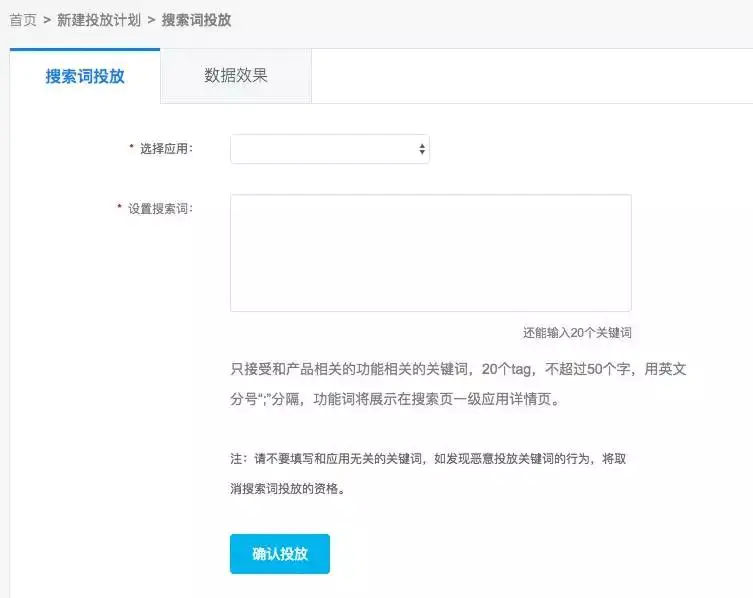
Task: Click the 选择应用 field label
Action: [166, 149]
